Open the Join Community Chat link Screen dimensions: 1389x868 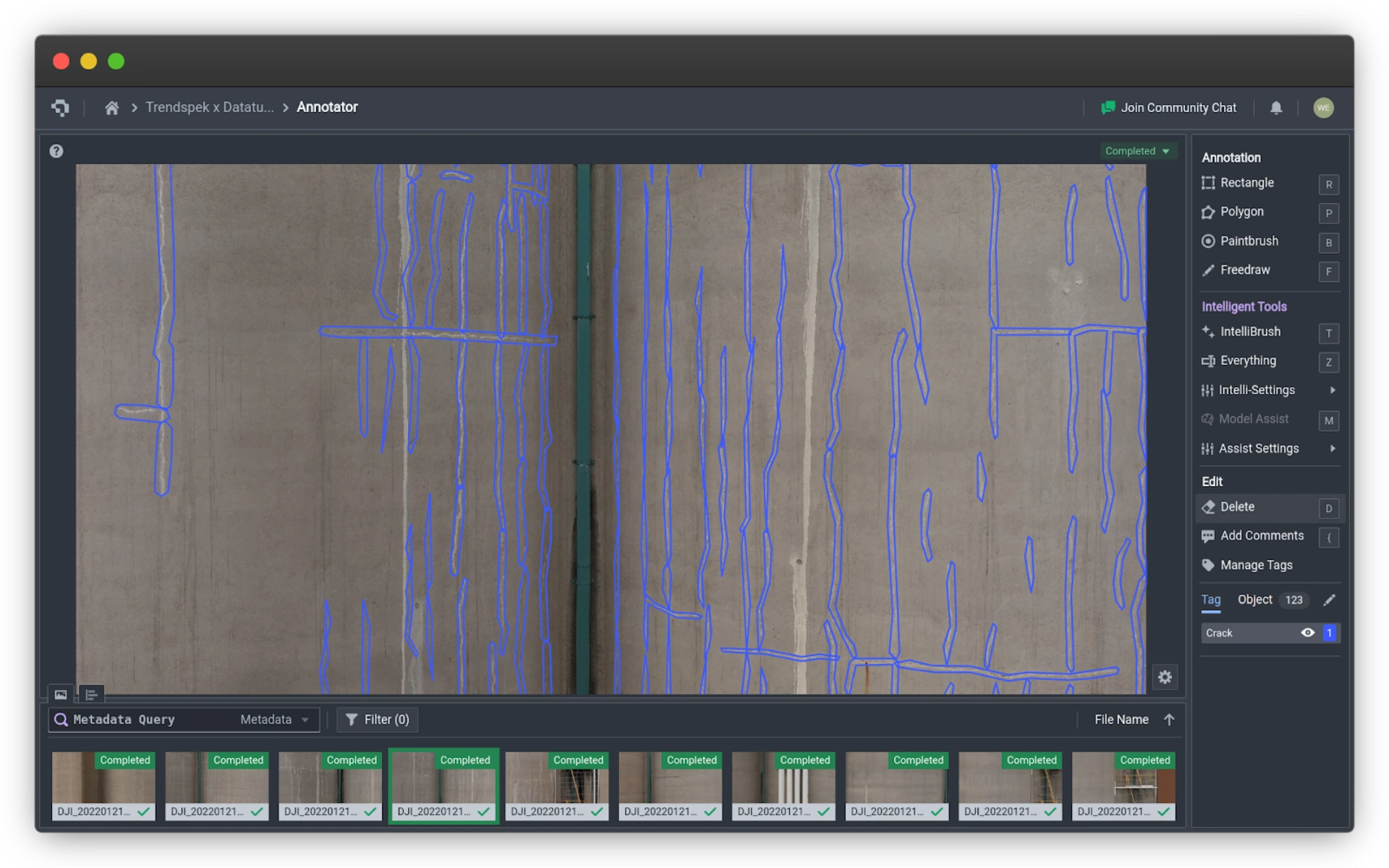tap(1168, 108)
